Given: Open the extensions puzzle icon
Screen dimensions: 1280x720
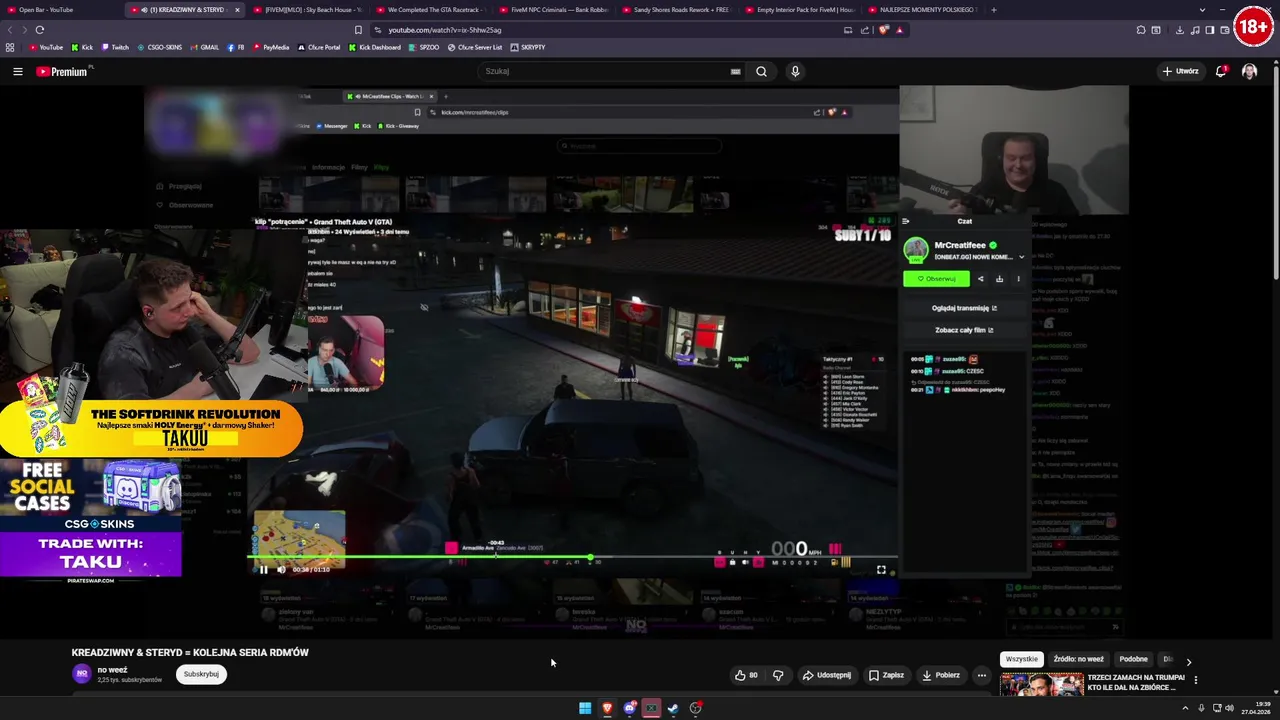Looking at the screenshot, I should tap(1141, 30).
